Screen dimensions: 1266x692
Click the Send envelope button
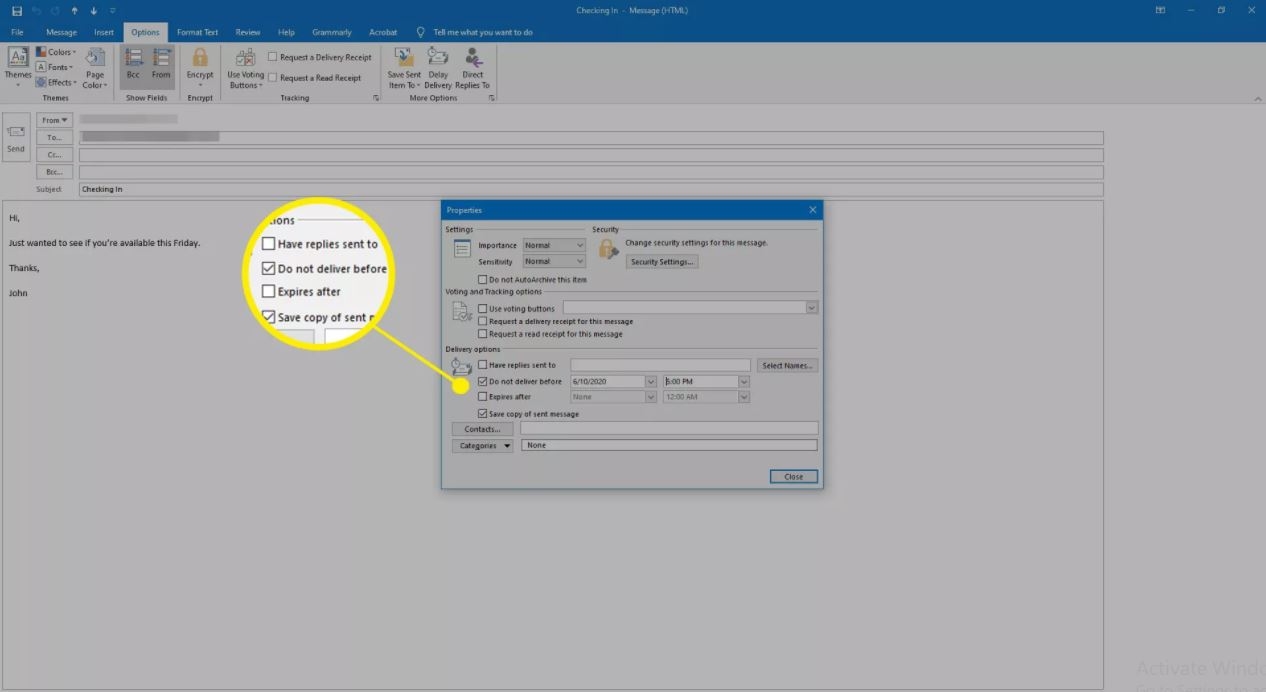(16, 137)
